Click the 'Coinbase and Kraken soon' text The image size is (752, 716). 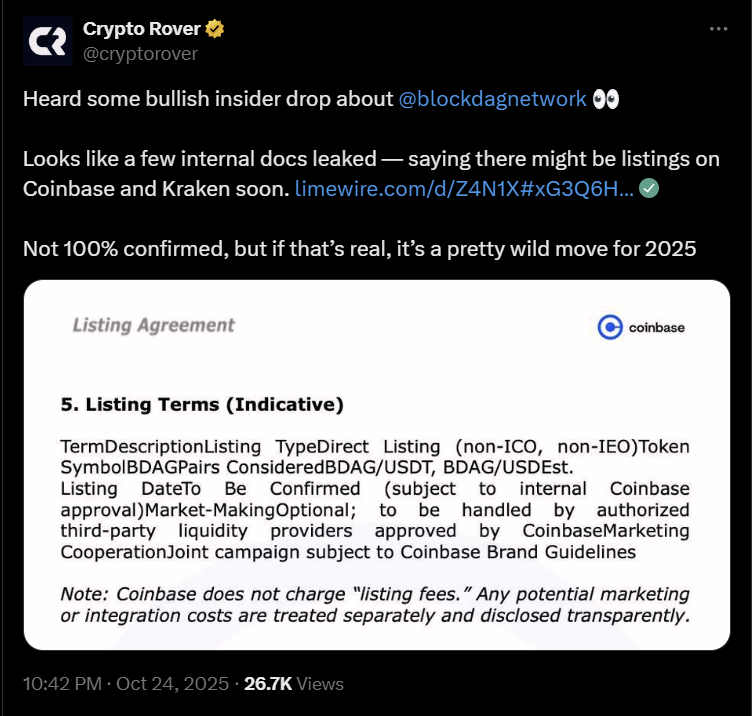(156, 188)
